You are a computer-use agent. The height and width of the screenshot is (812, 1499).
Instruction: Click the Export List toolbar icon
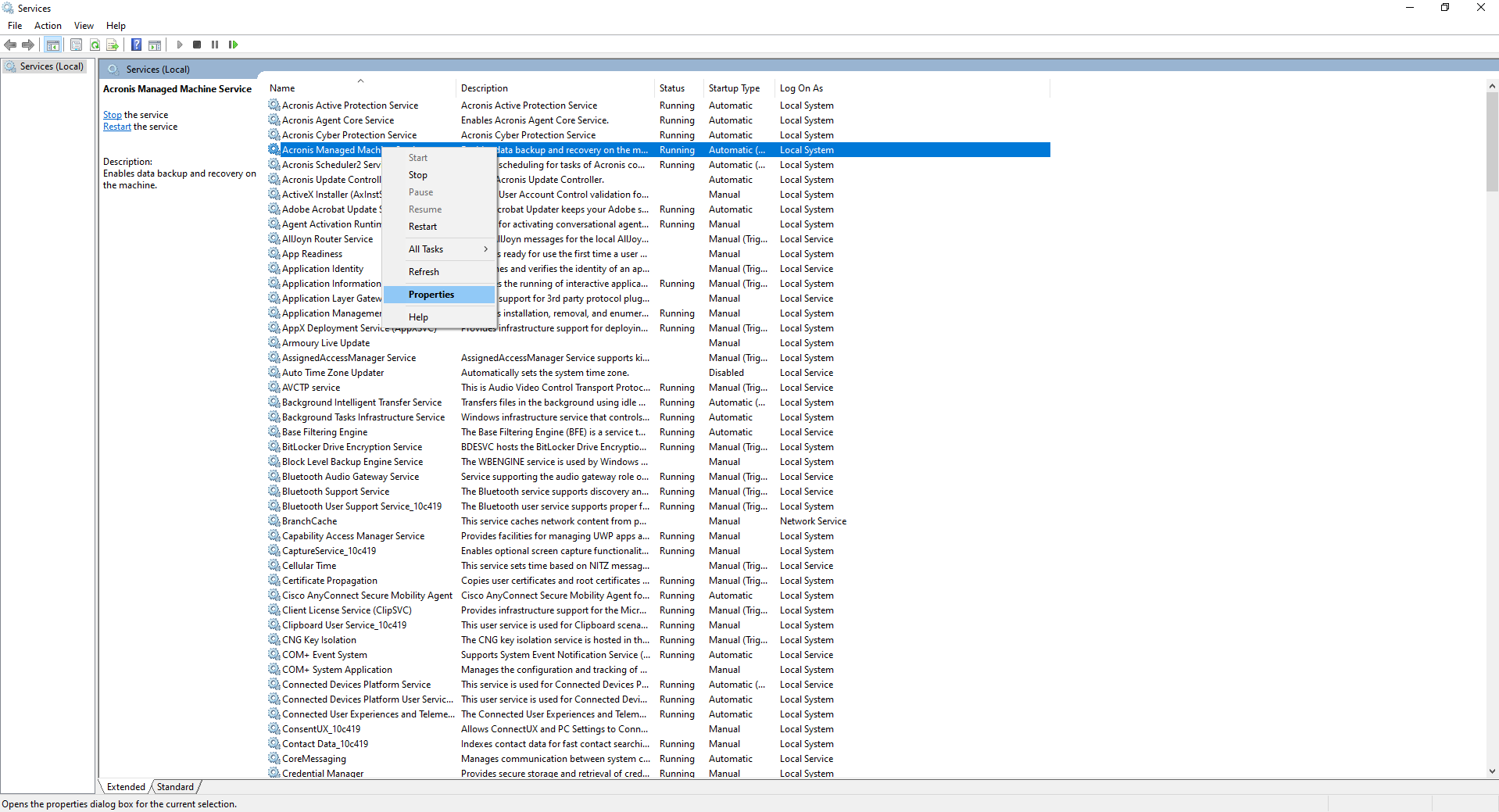113,45
